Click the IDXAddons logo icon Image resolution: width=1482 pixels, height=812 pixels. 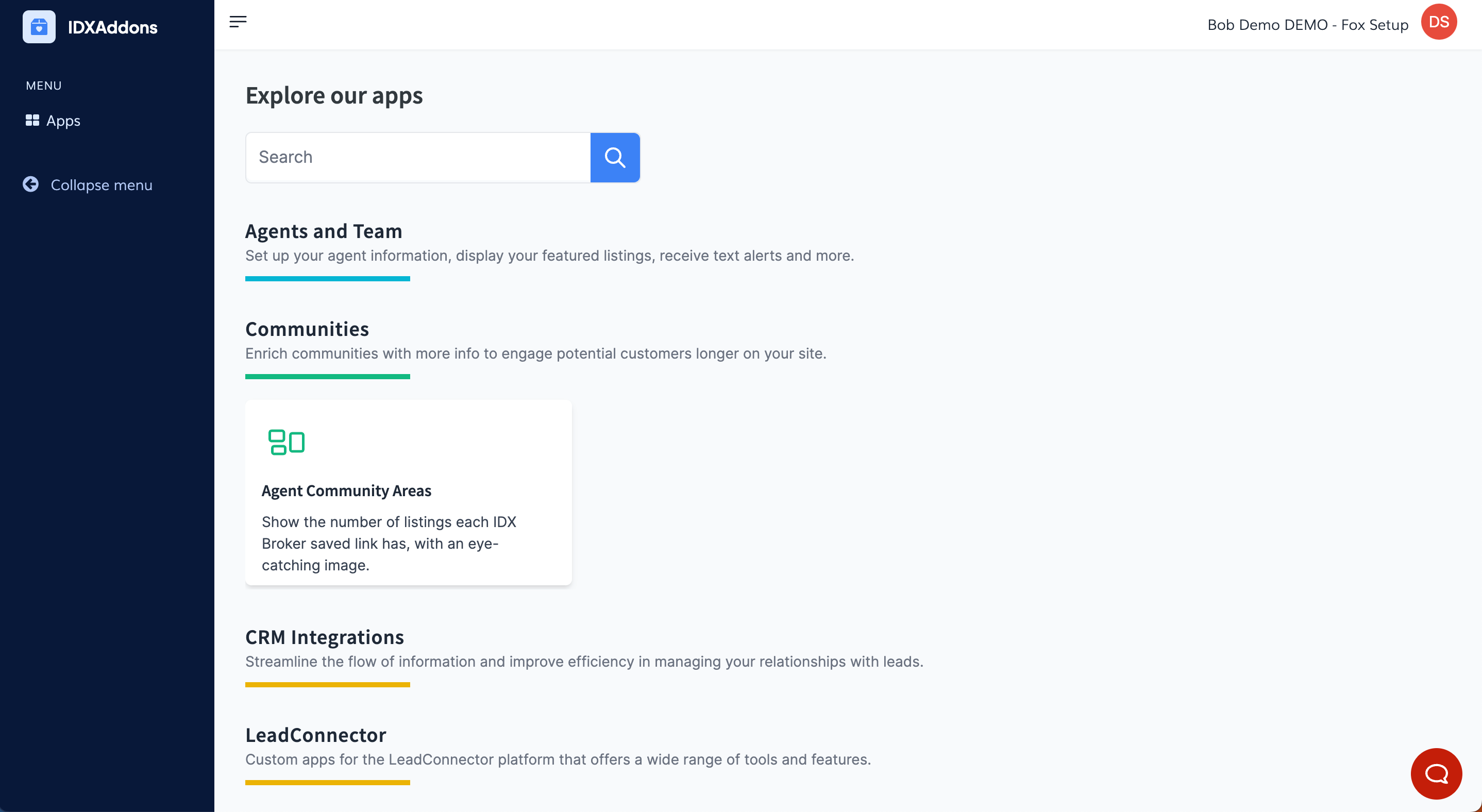[x=39, y=26]
